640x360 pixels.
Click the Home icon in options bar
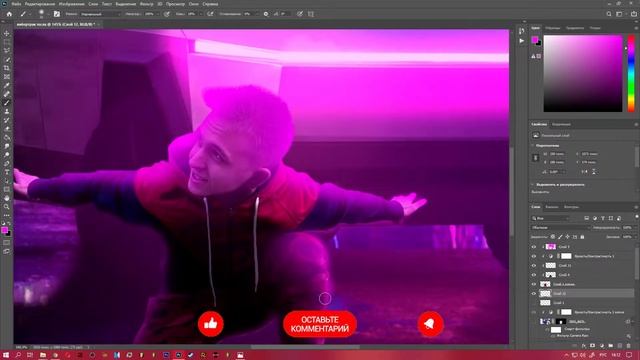coord(9,14)
